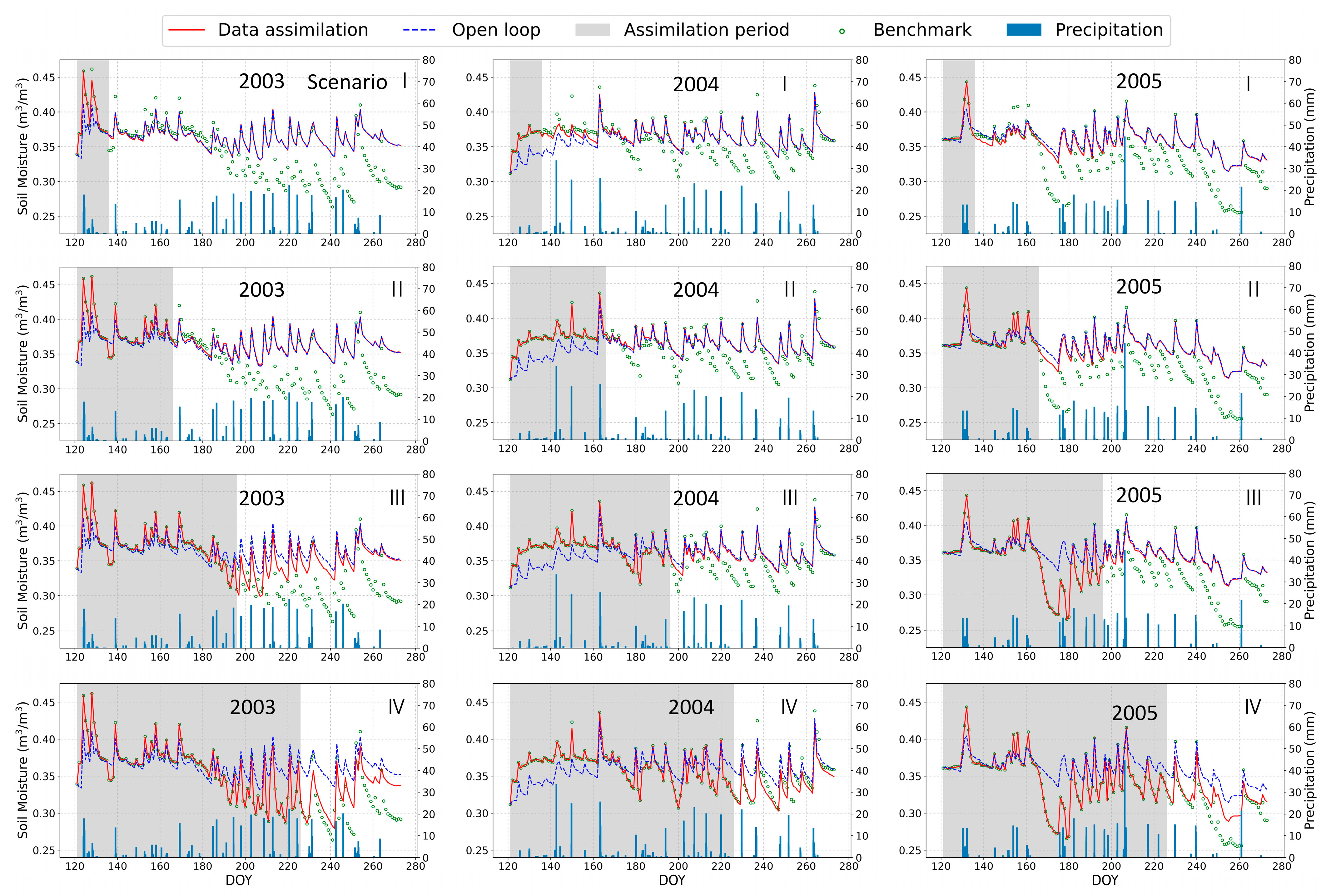
Task: Click the red Data assimilation legend line
Action: (x=186, y=30)
